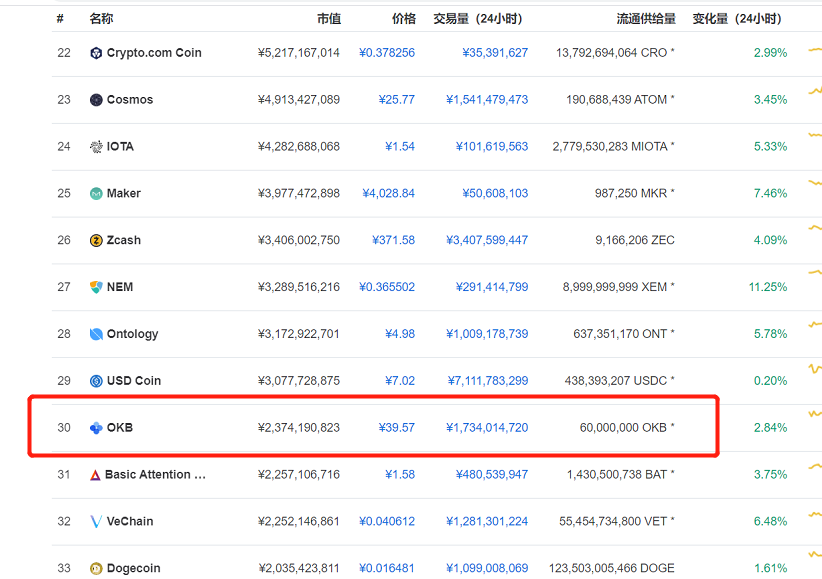The height and width of the screenshot is (579, 822).
Task: Click the ¥2,374,190,823 OKB market cap
Action: click(x=299, y=428)
